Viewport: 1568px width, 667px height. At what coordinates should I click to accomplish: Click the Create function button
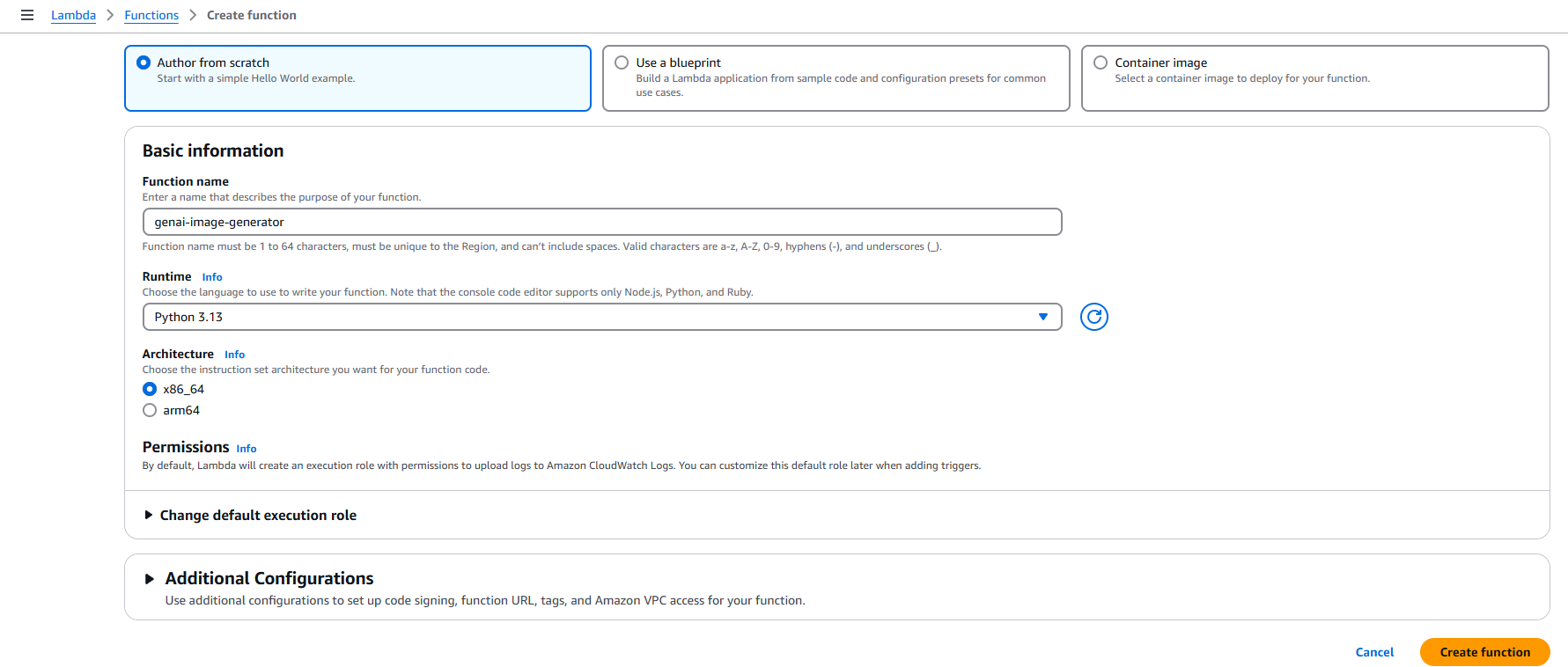[x=1484, y=652]
